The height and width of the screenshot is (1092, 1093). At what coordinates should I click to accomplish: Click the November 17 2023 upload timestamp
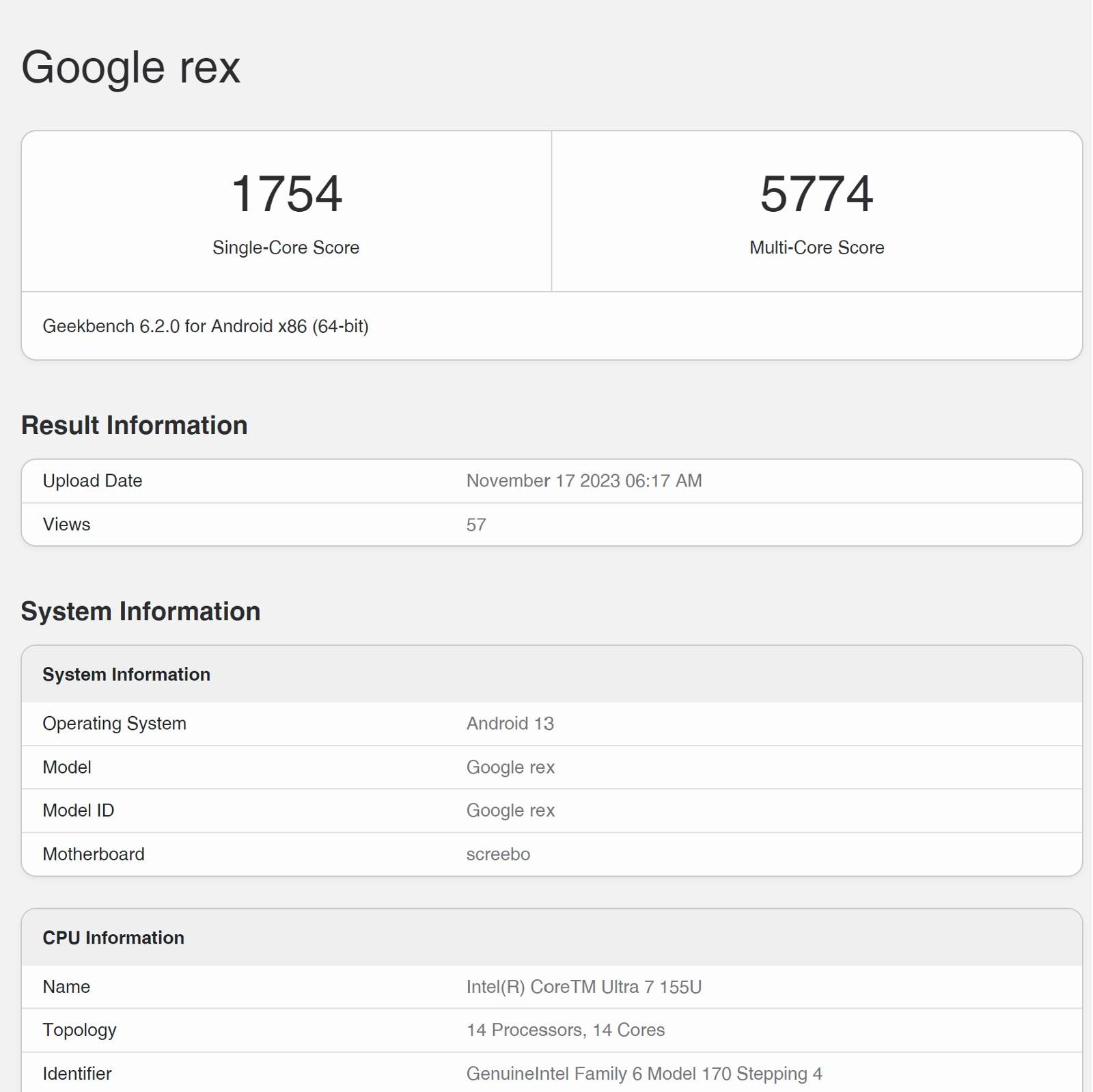[x=583, y=481]
